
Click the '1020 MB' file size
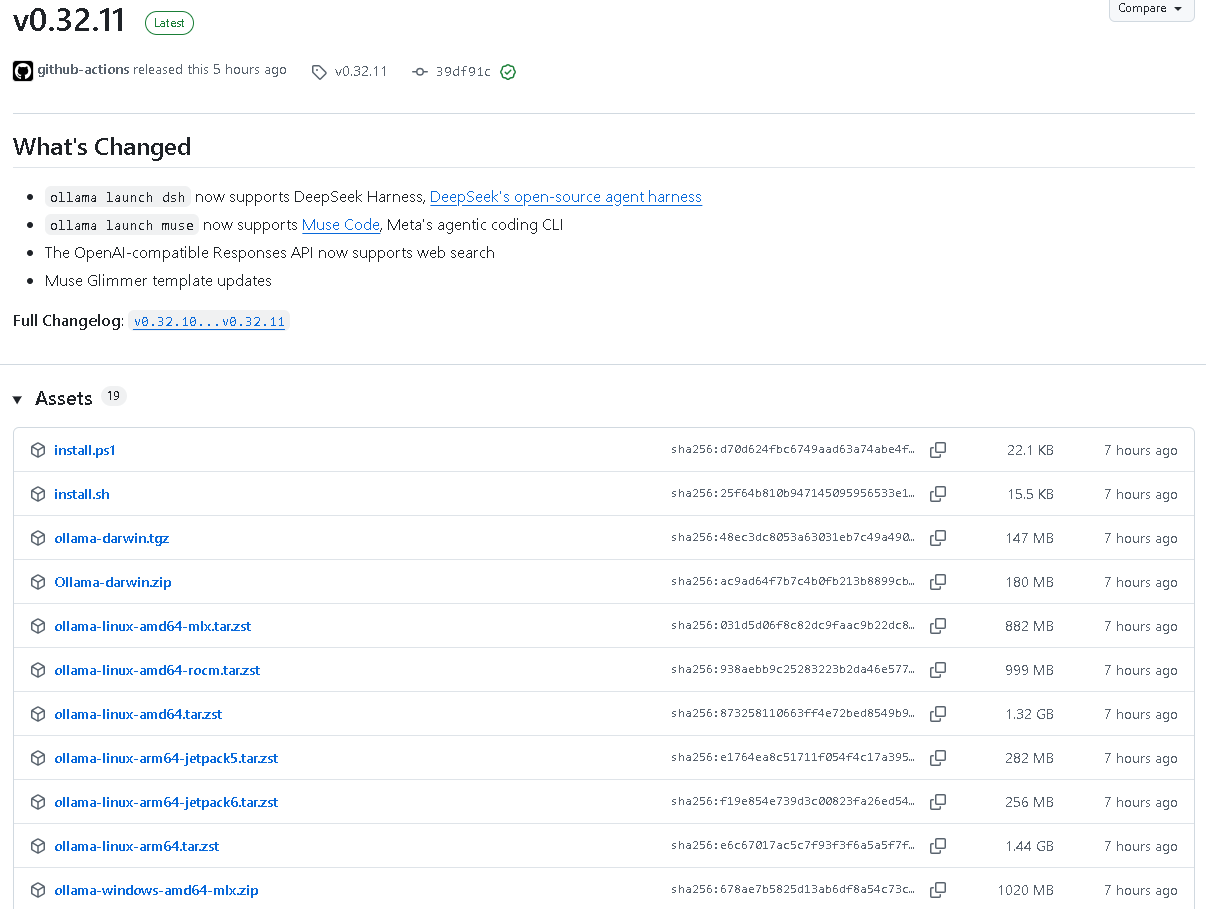click(x=1025, y=890)
